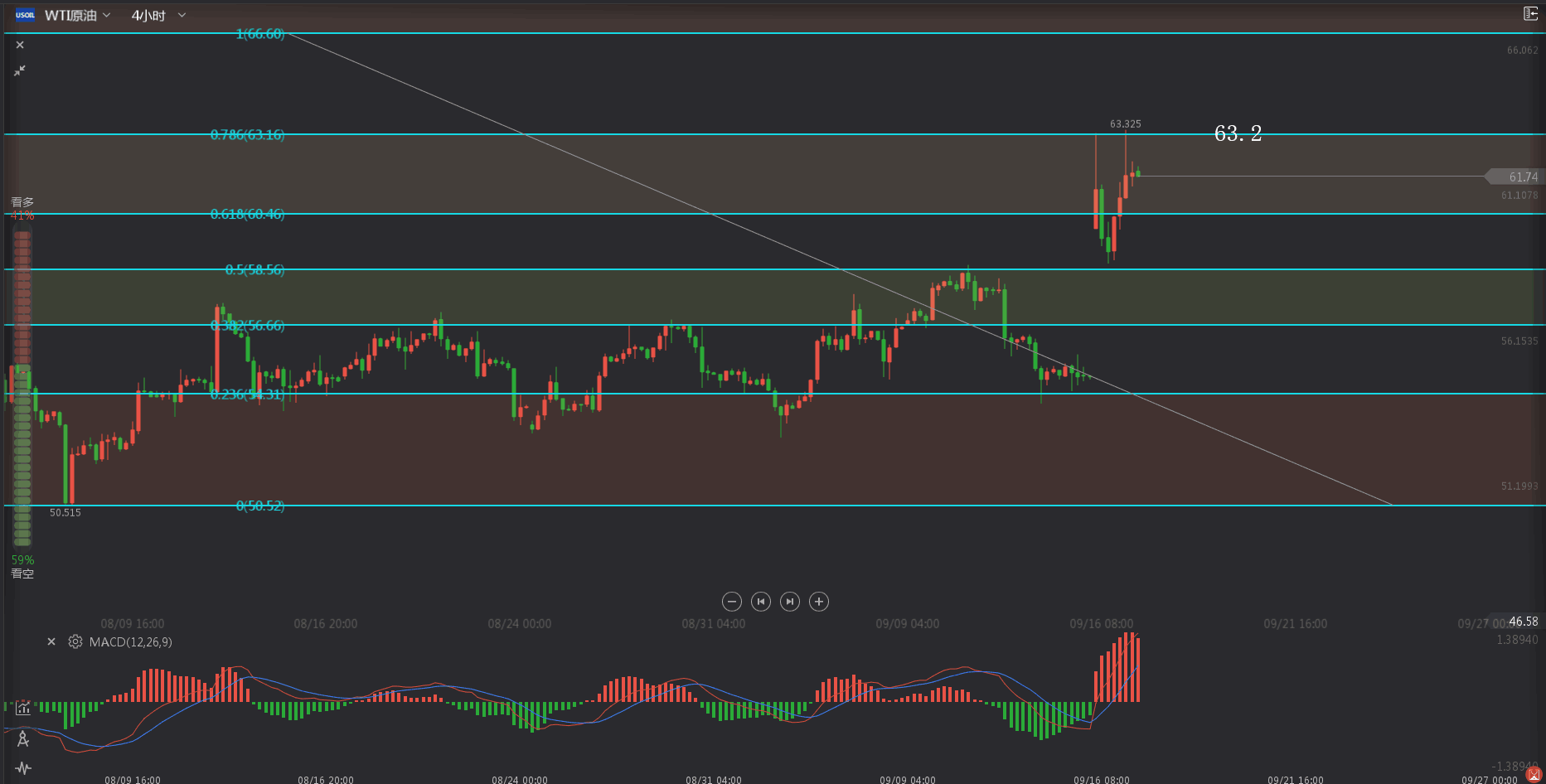Viewport: 1546px width, 784px height.
Task: Remove the MACD indicator with its X
Action: coord(51,641)
